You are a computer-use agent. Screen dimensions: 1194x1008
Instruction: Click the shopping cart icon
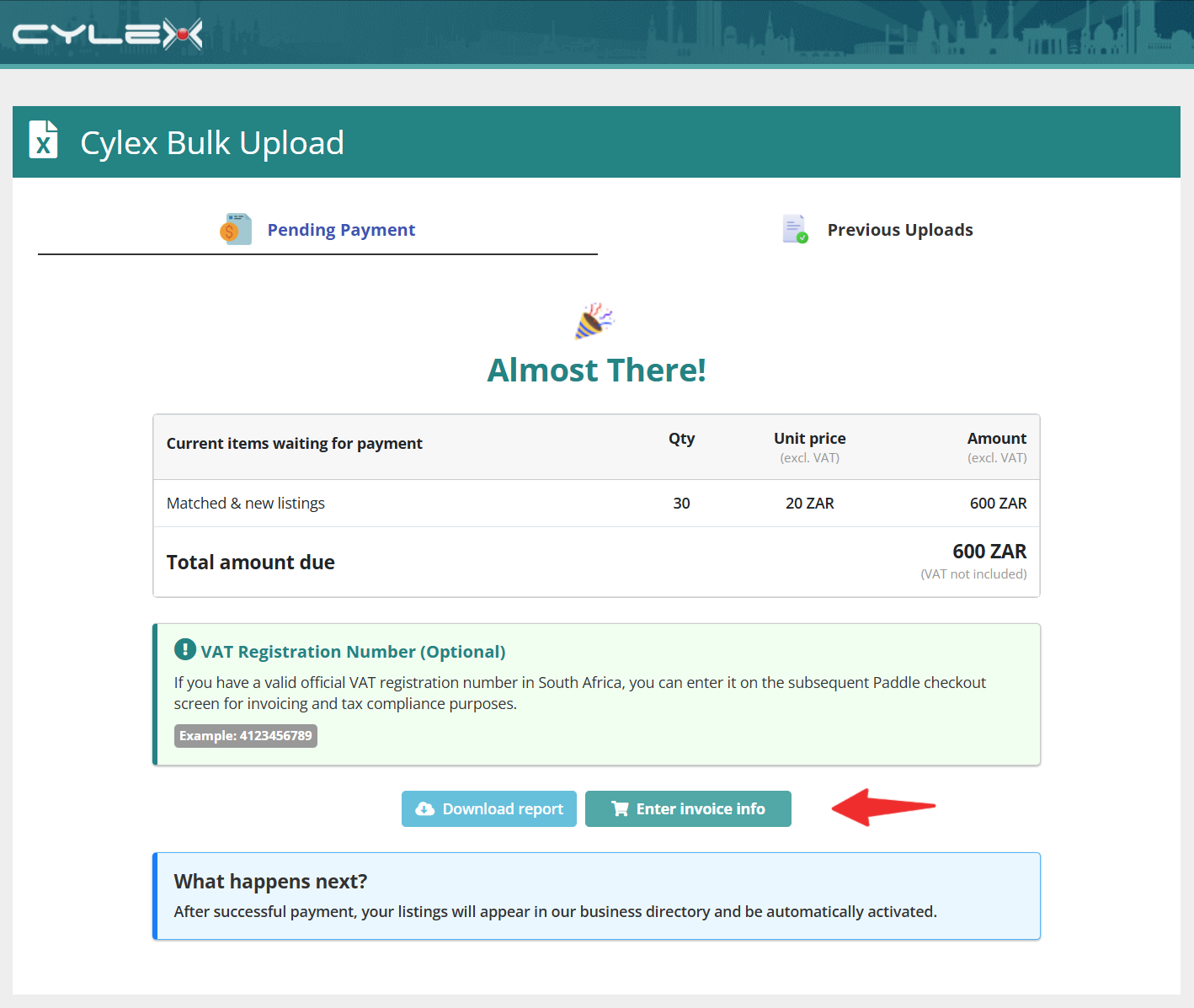(x=621, y=808)
